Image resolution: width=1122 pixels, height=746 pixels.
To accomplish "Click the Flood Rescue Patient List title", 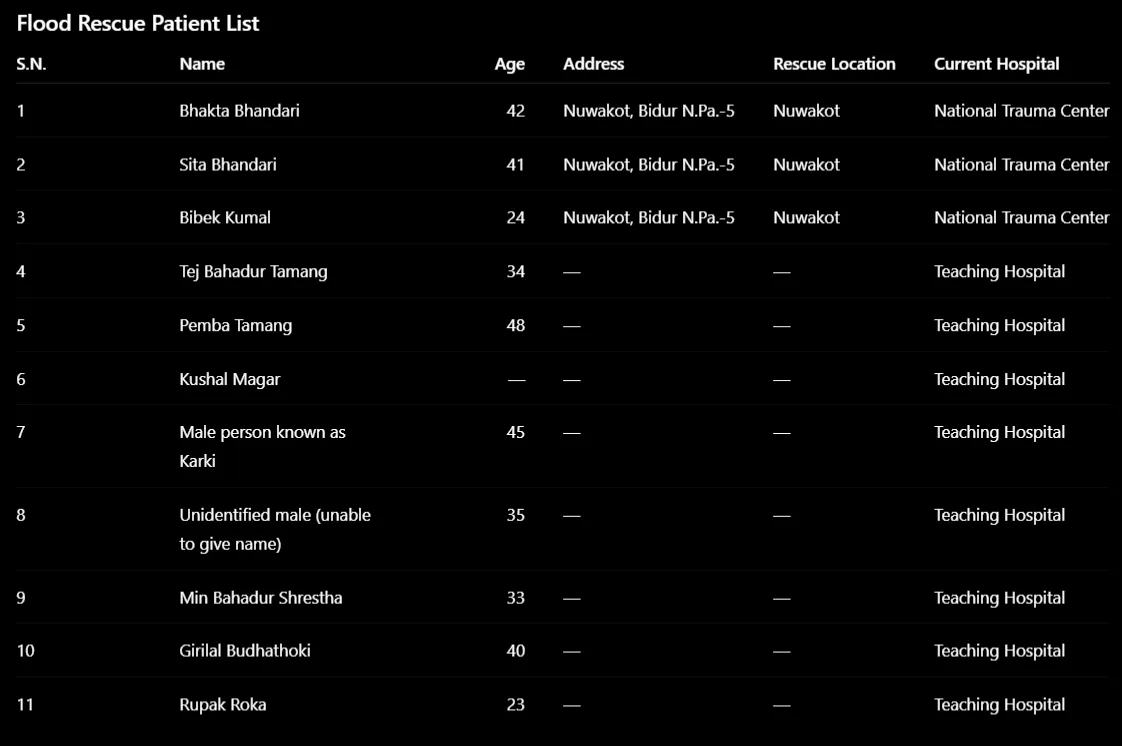I will [137, 24].
